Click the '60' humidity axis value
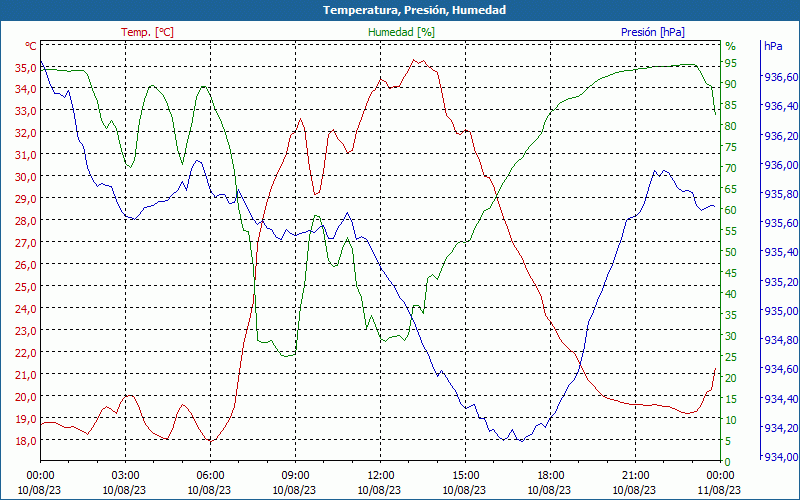Image resolution: width=800 pixels, height=500 pixels. click(x=731, y=210)
